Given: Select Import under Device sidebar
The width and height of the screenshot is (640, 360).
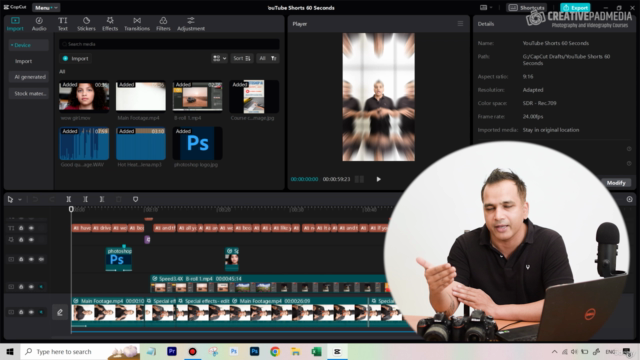Looking at the screenshot, I should tap(23, 61).
